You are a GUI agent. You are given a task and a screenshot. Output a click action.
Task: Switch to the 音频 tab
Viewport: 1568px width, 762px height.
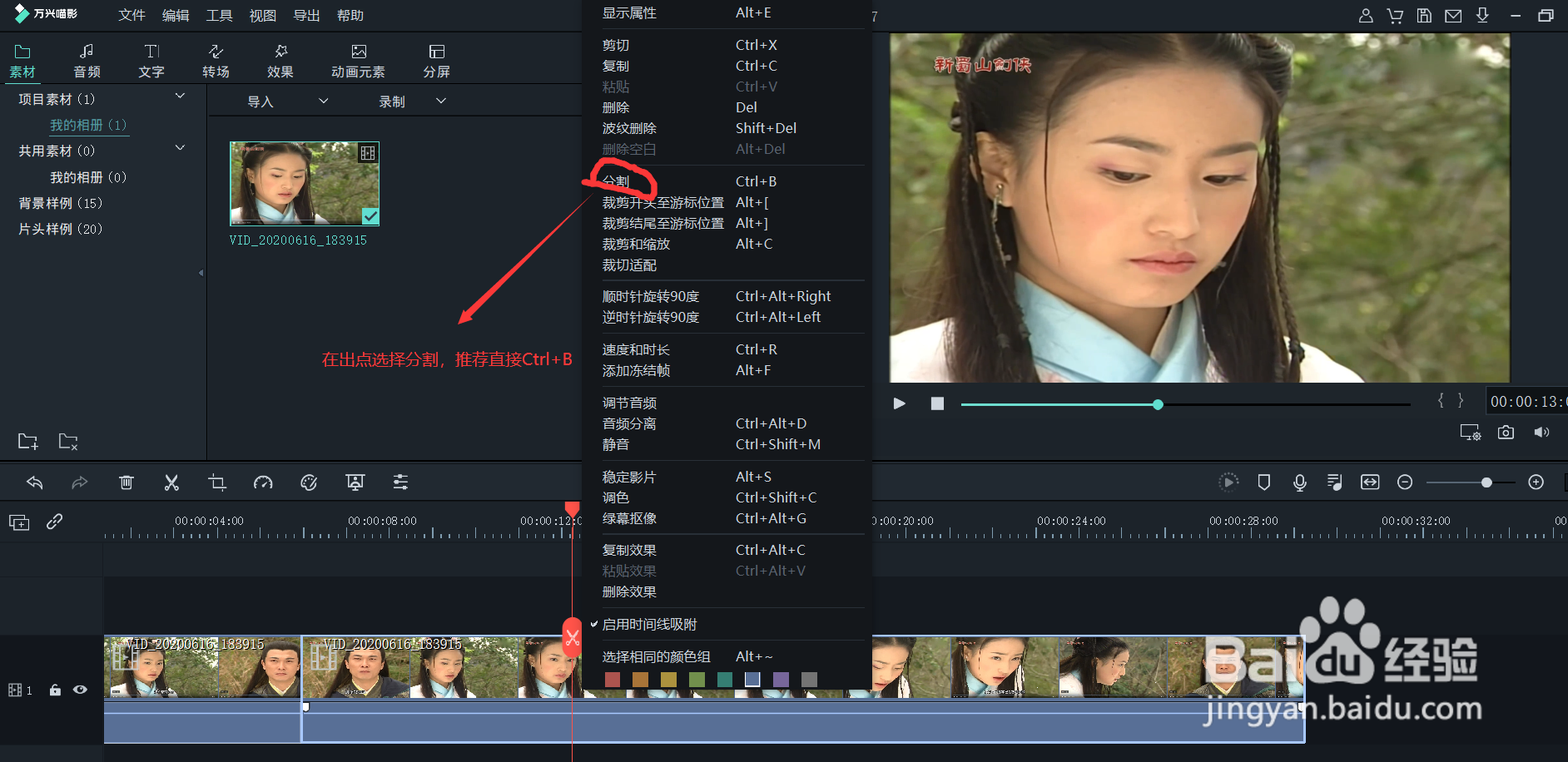(x=87, y=61)
